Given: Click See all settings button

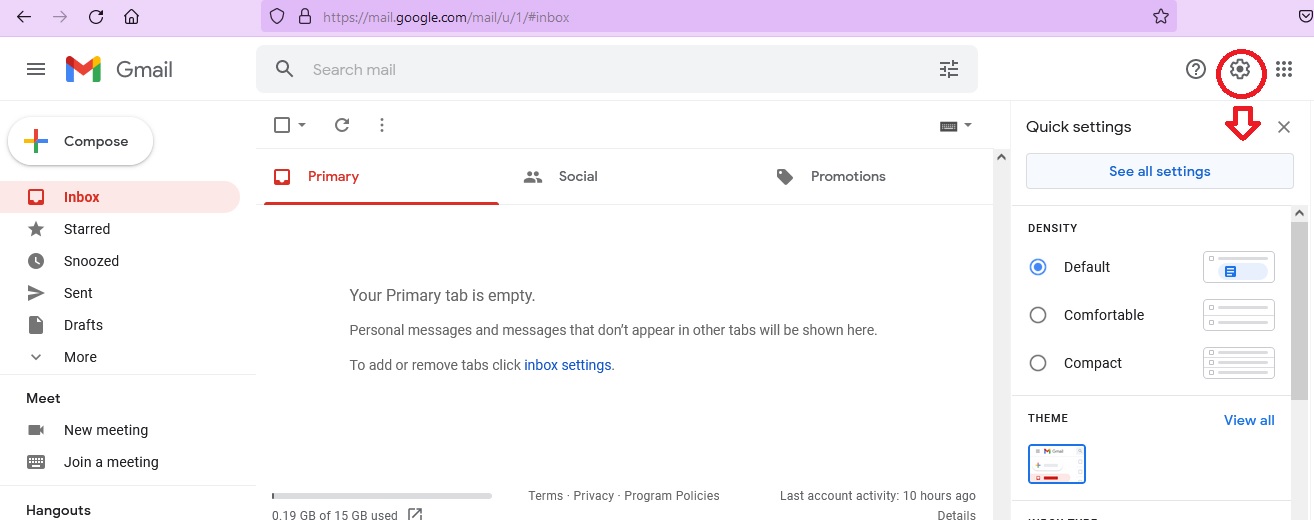Looking at the screenshot, I should (1160, 171).
